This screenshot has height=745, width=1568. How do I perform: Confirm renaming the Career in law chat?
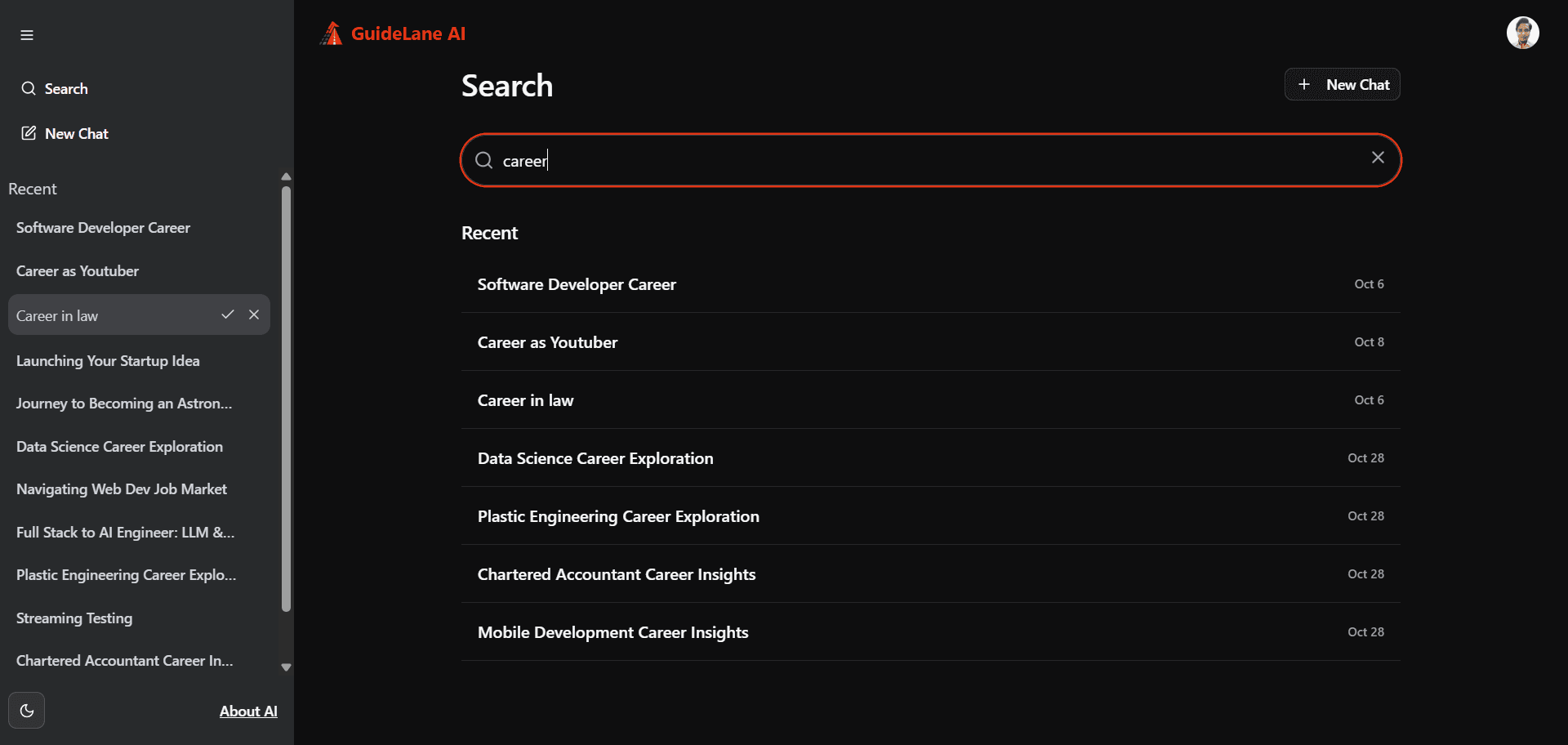[x=227, y=314]
